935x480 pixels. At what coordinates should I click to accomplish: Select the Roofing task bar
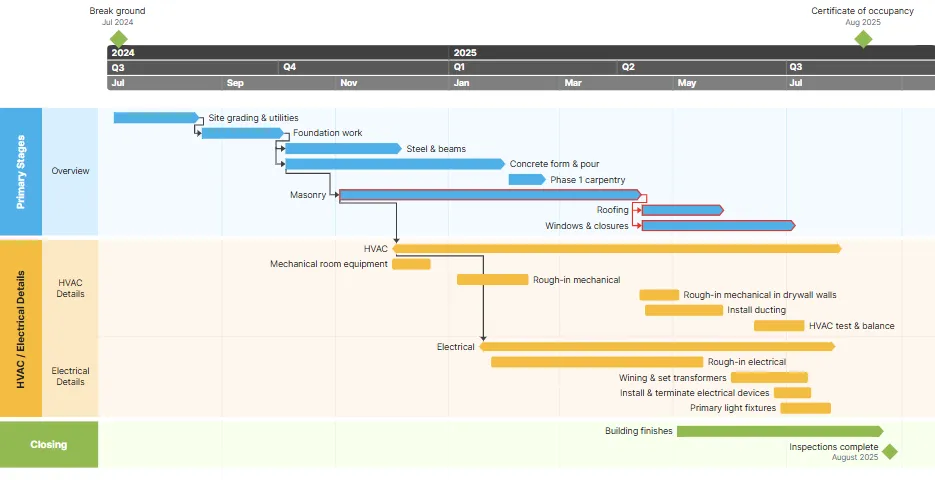tap(683, 210)
